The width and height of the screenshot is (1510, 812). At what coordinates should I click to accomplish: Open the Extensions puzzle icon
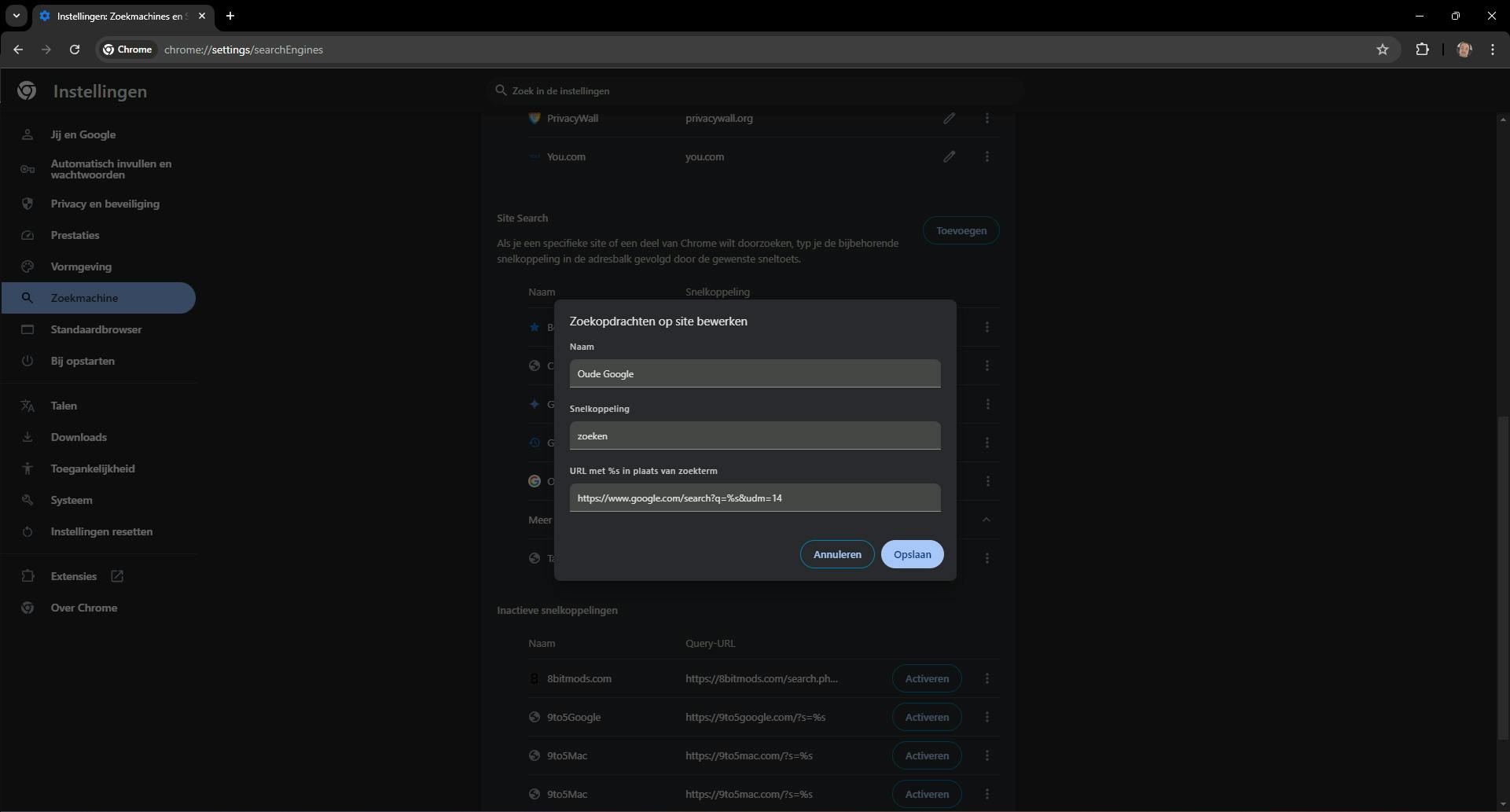1422,50
